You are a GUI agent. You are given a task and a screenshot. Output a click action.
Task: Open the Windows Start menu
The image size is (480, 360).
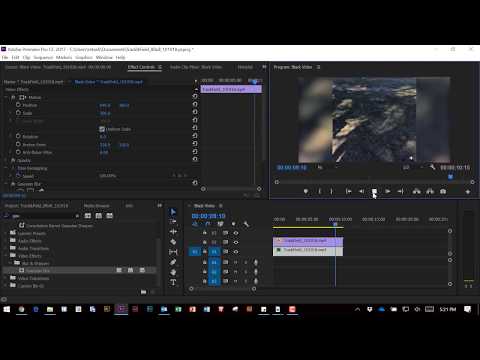tap(7, 309)
